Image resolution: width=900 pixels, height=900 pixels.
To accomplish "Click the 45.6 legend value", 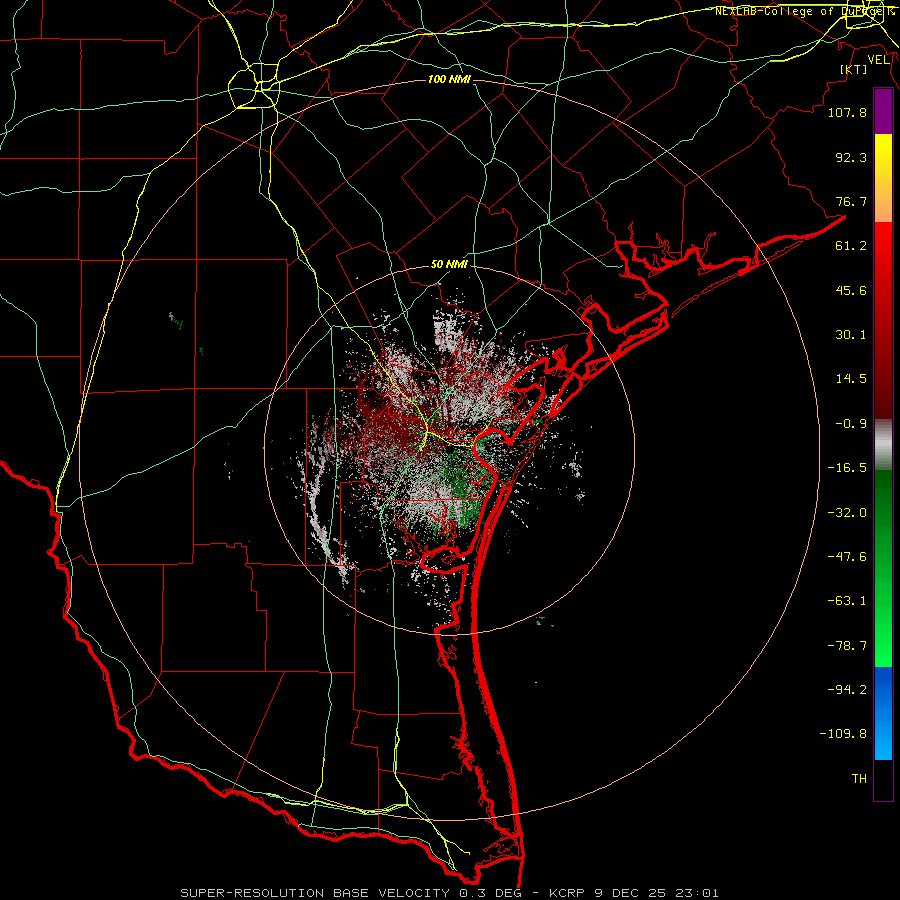I will coord(851,290).
